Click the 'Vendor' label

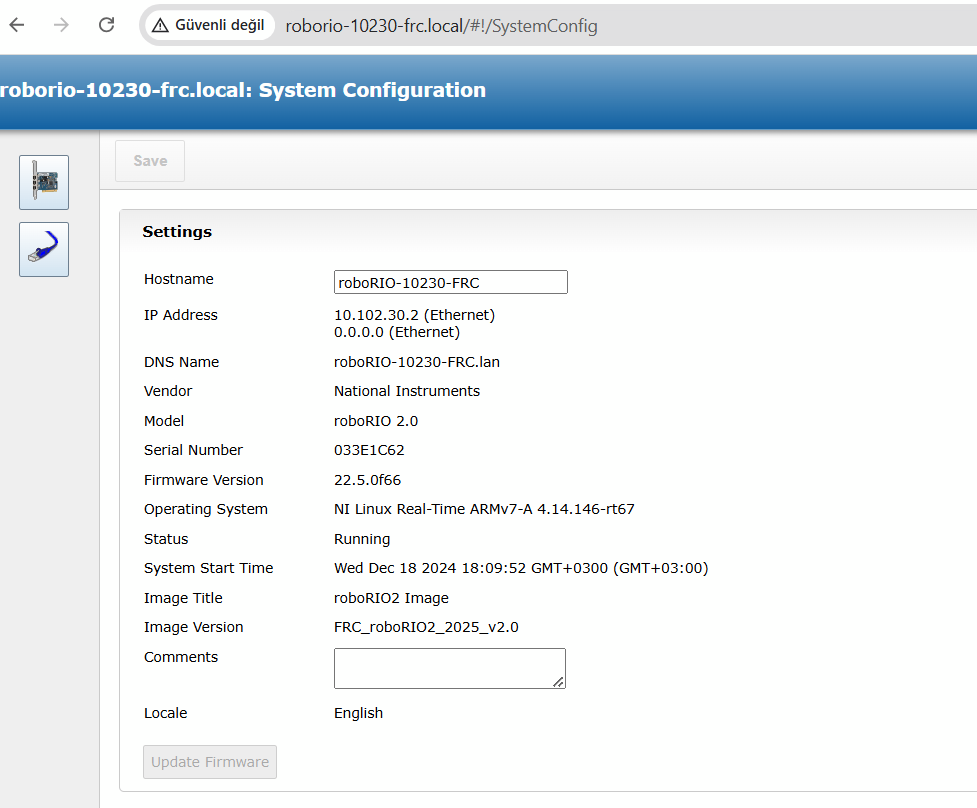click(x=168, y=391)
